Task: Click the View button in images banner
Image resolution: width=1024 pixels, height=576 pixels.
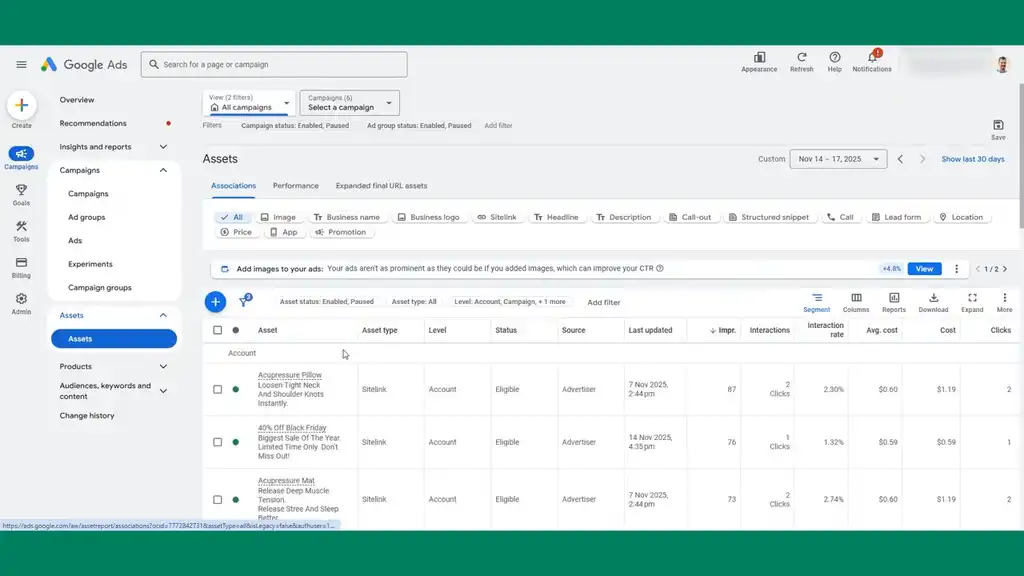Action: pyautogui.click(x=924, y=269)
